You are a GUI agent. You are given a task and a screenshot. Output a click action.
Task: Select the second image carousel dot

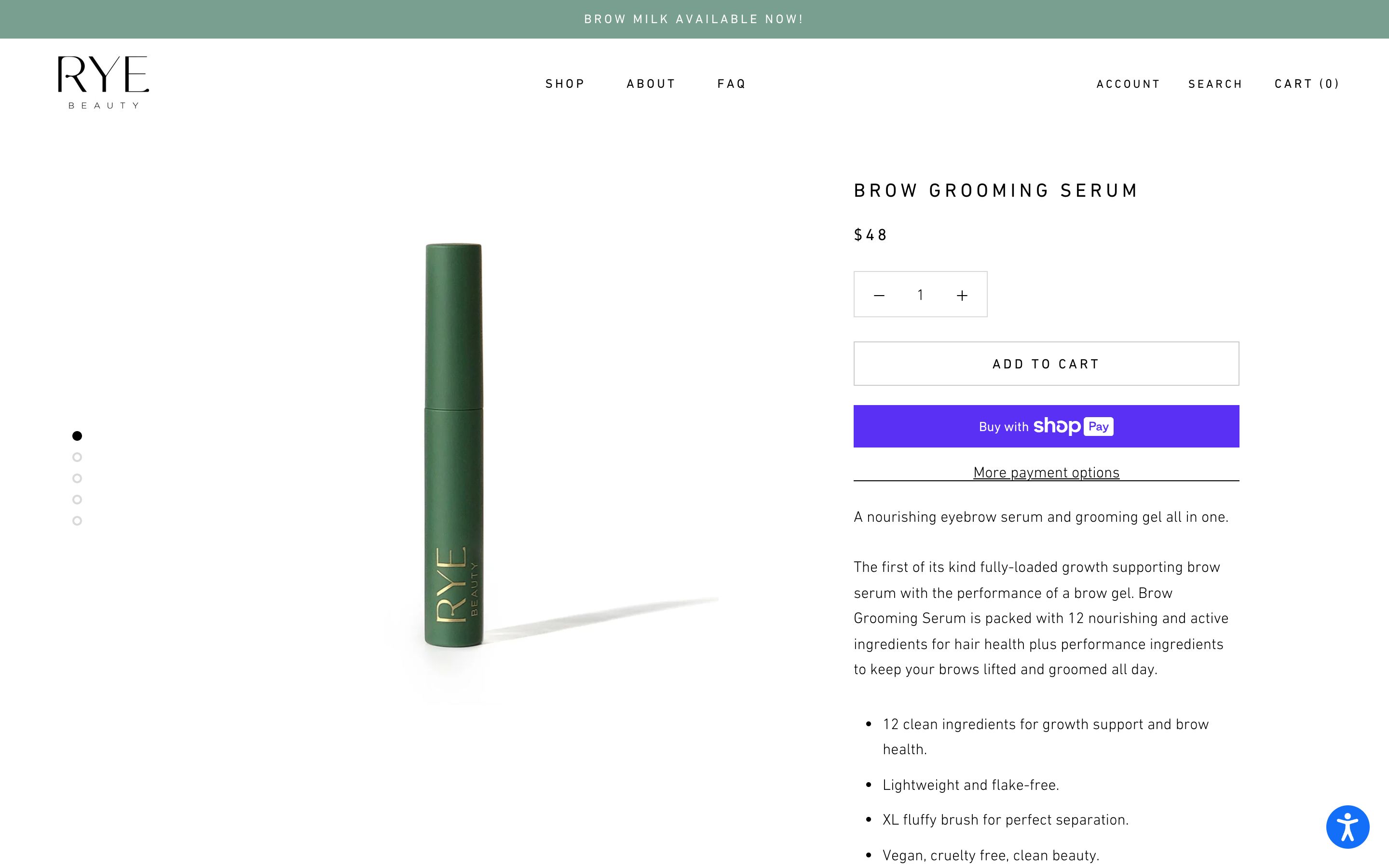pyautogui.click(x=77, y=457)
